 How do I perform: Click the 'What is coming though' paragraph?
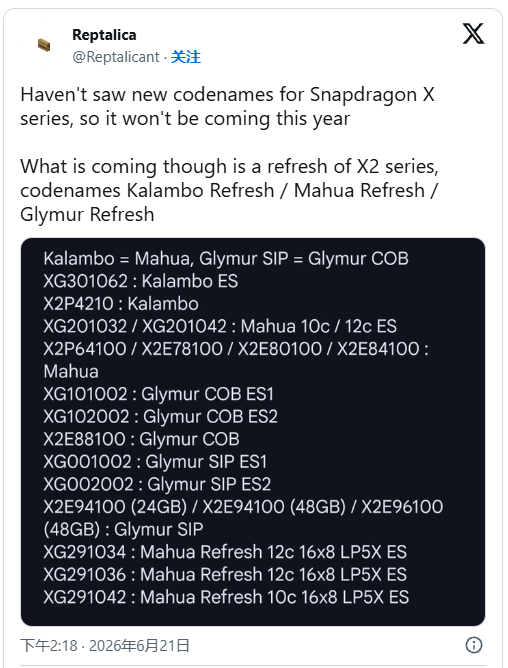229,190
